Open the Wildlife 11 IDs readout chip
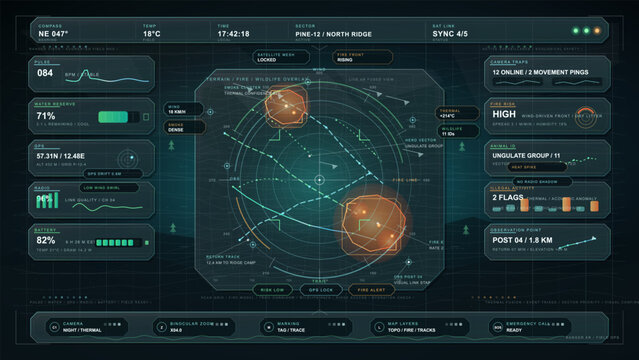This screenshot has height=360, width=639. pyautogui.click(x=457, y=131)
